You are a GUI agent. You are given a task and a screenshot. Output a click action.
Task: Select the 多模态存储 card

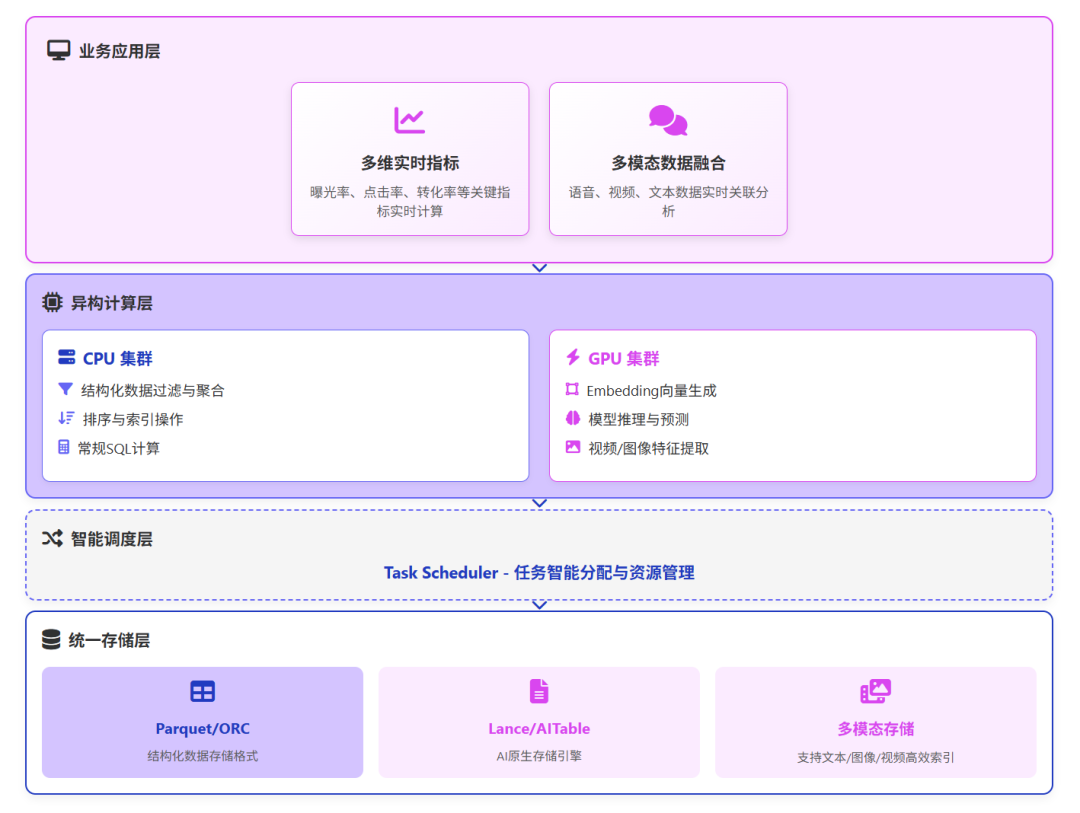click(x=876, y=721)
